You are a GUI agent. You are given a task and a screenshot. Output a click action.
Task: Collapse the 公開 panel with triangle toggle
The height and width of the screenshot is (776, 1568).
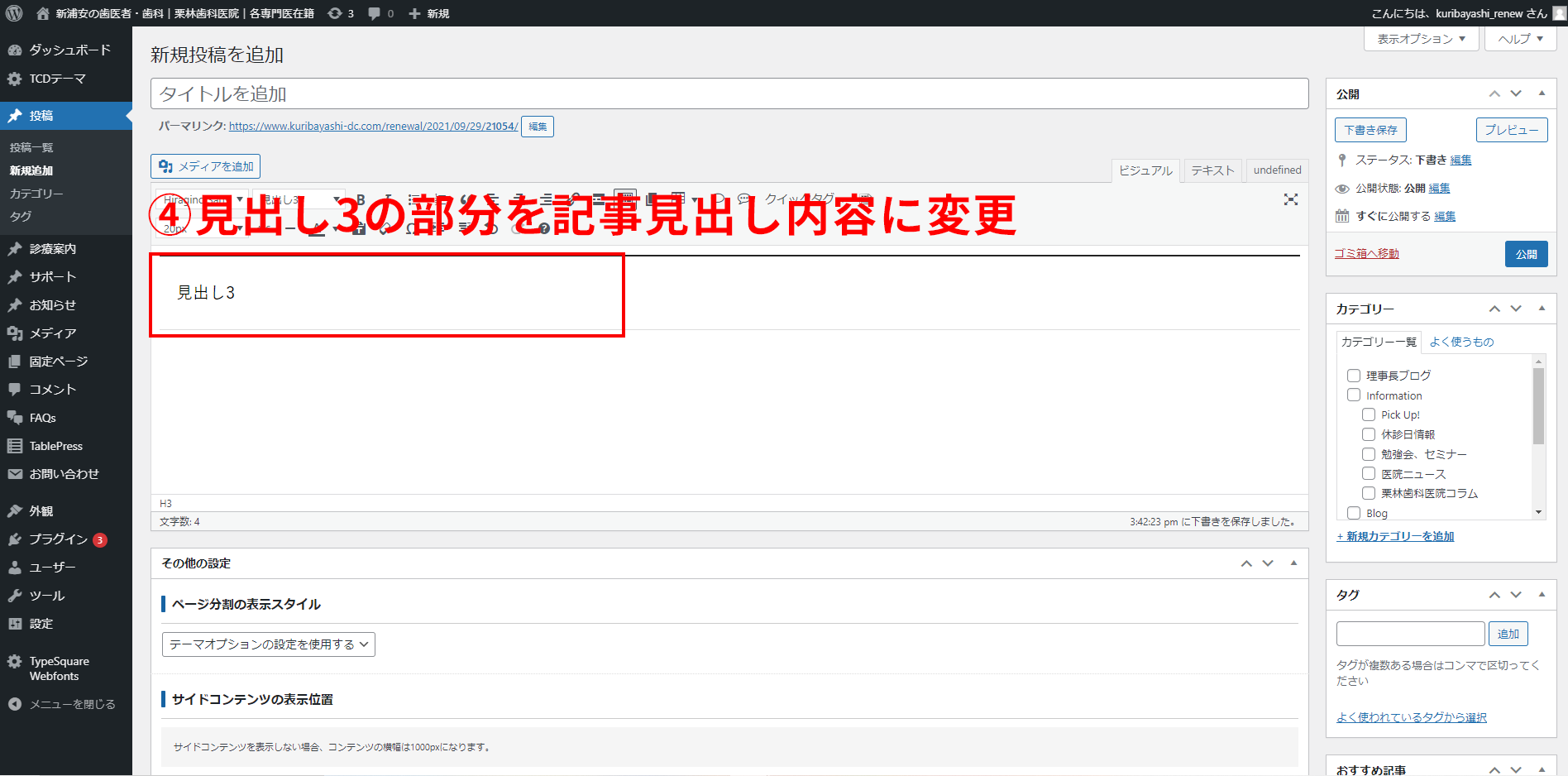click(x=1542, y=93)
